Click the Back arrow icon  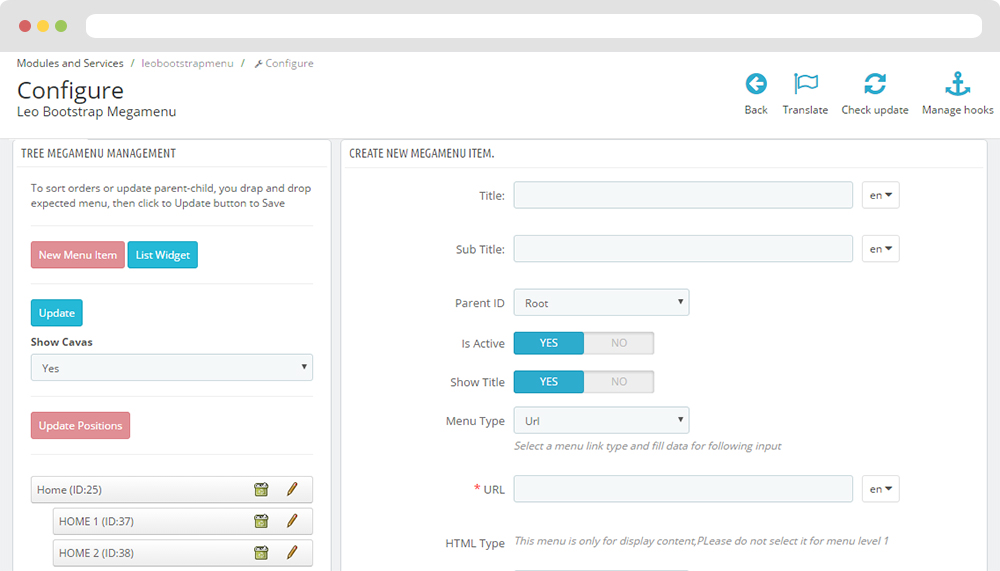click(x=756, y=84)
